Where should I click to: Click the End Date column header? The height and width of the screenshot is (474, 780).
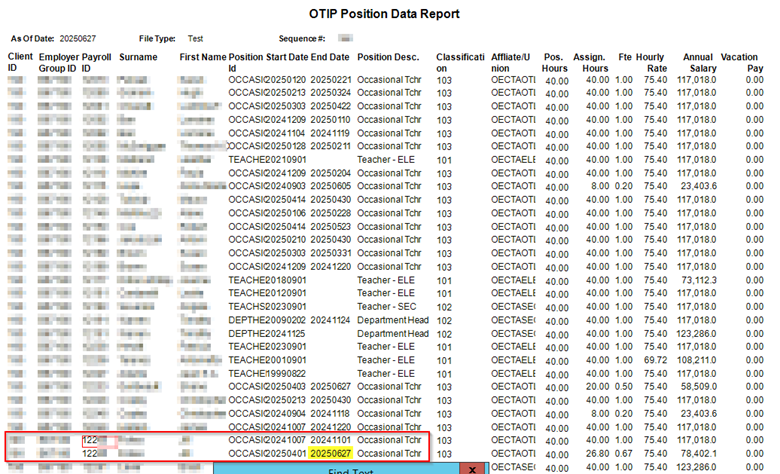point(330,57)
